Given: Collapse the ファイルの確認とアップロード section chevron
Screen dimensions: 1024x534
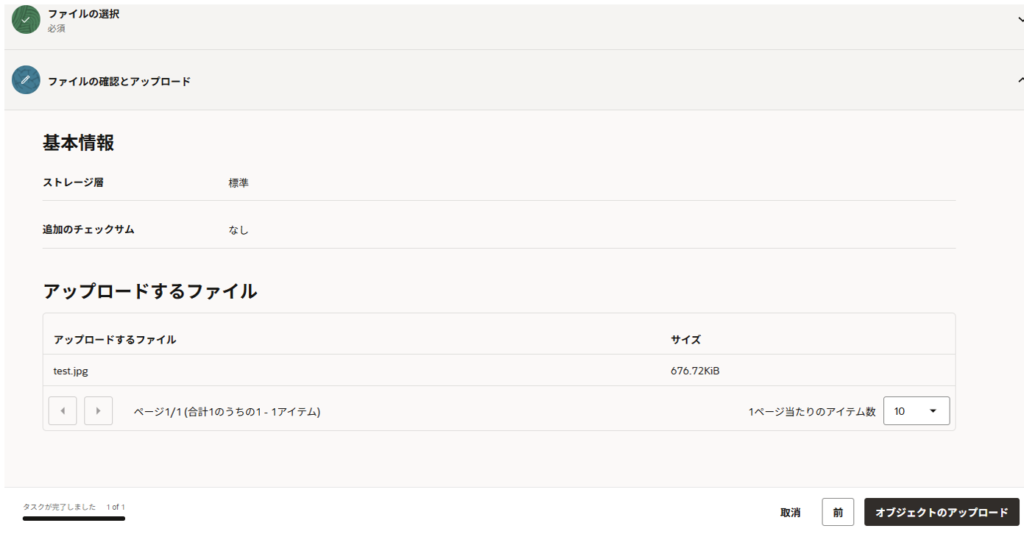Looking at the screenshot, I should pos(1019,79).
